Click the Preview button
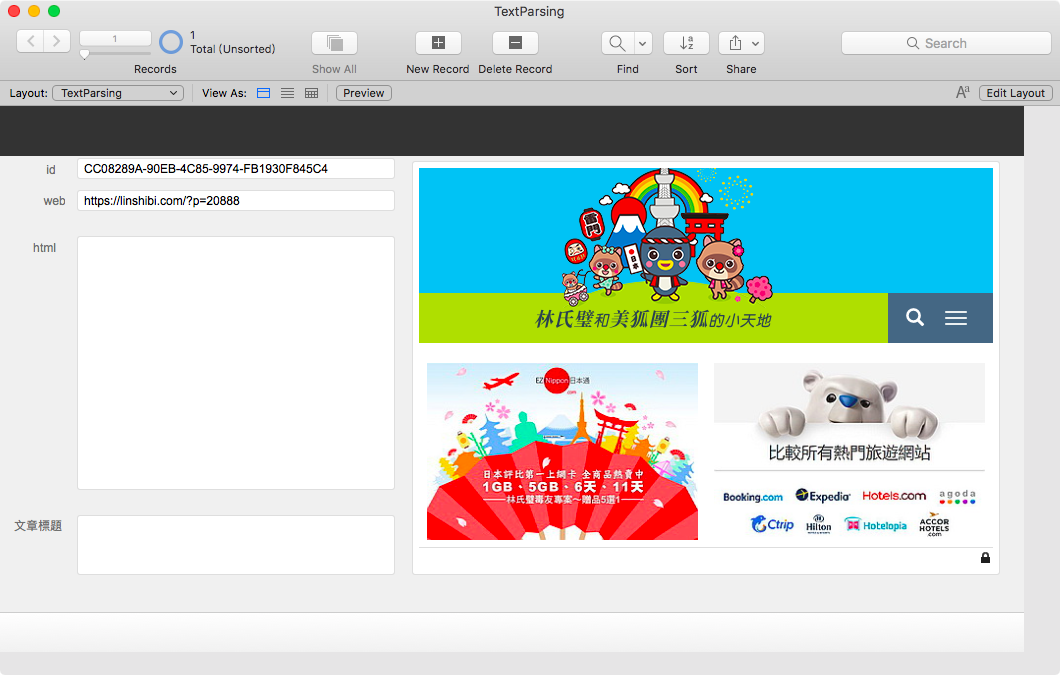1060x675 pixels. click(364, 93)
